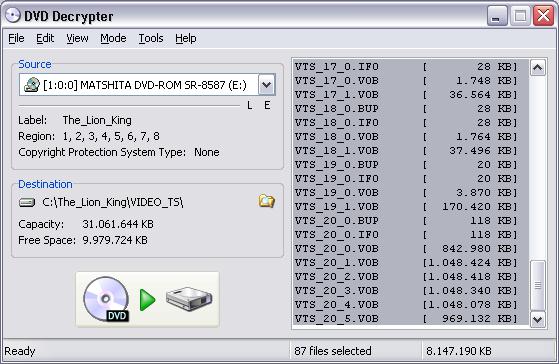Select file VTS_19_0.BUP
The width and height of the screenshot is (559, 364).
coord(411,165)
